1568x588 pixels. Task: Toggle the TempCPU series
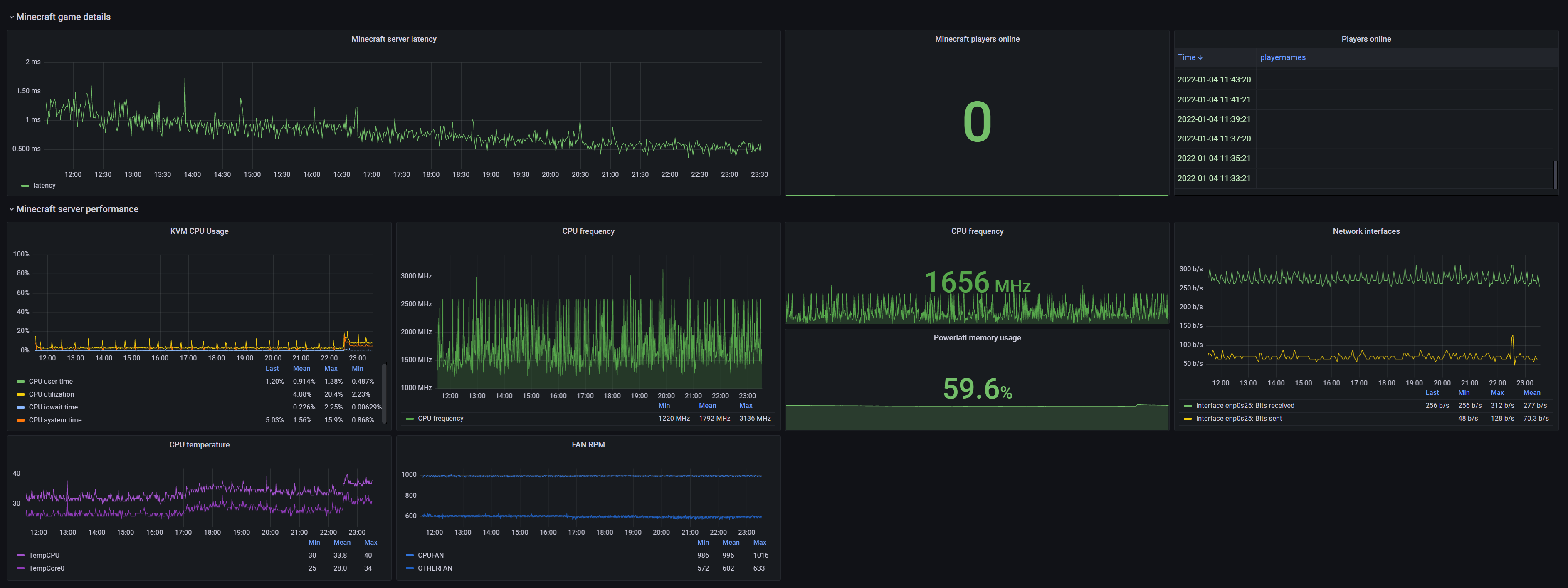pyautogui.click(x=44, y=556)
